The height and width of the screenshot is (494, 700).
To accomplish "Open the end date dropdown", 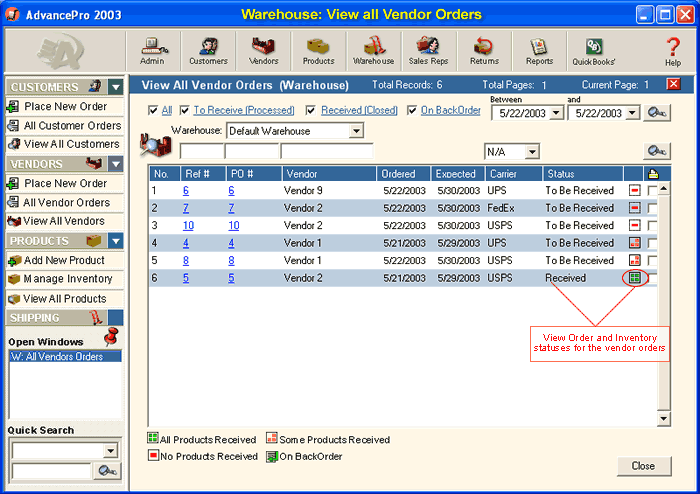I will 632,113.
